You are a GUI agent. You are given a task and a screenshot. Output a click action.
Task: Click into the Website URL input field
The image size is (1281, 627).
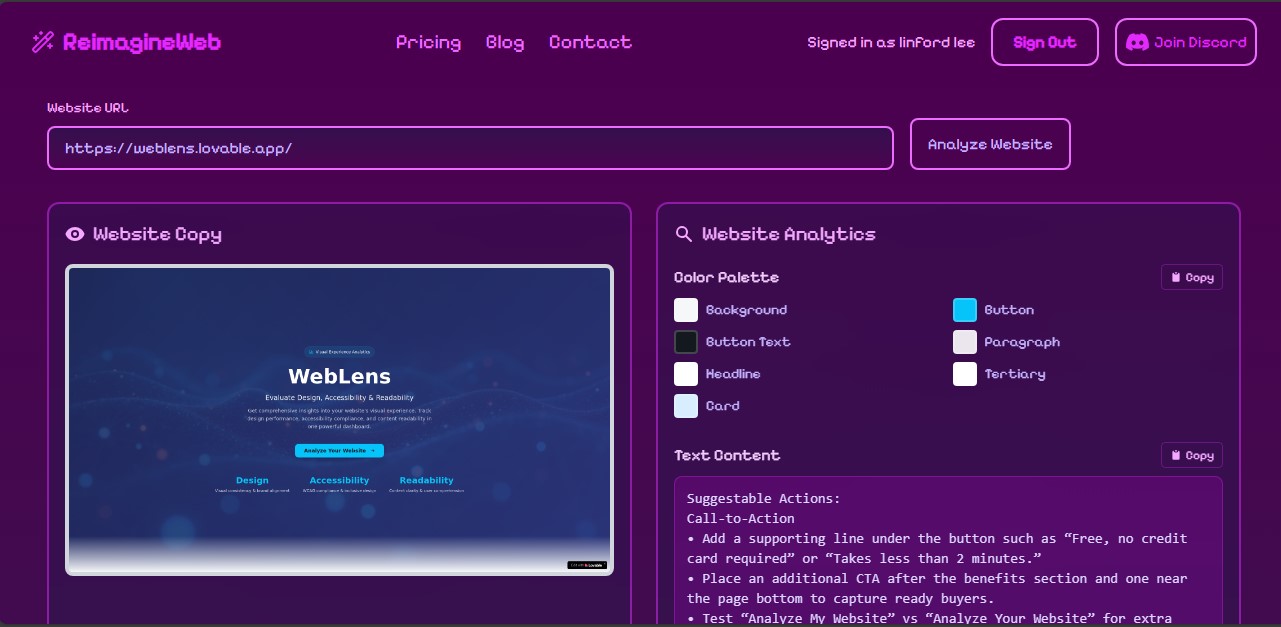[470, 148]
